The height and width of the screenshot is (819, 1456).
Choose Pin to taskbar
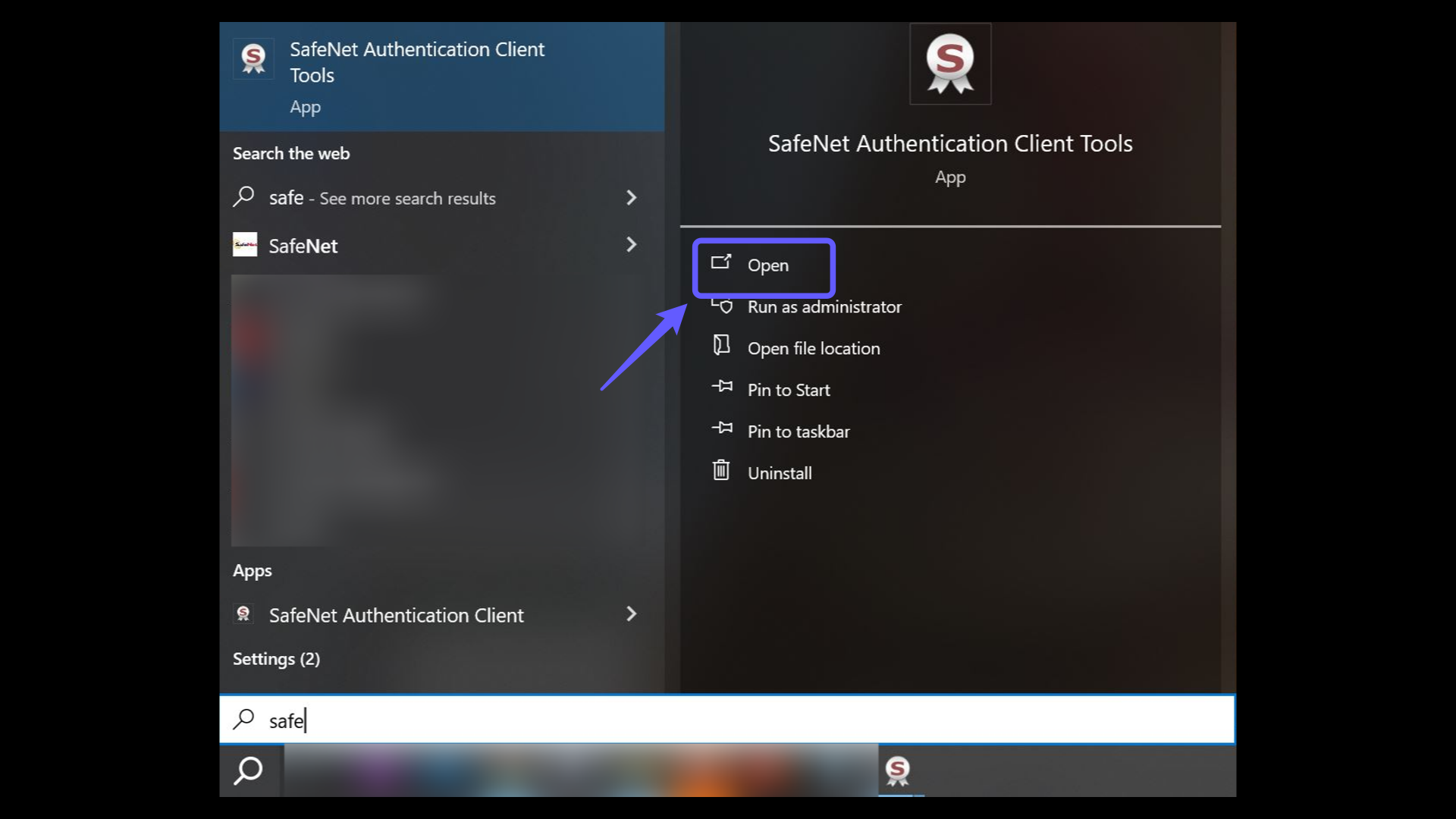(799, 431)
